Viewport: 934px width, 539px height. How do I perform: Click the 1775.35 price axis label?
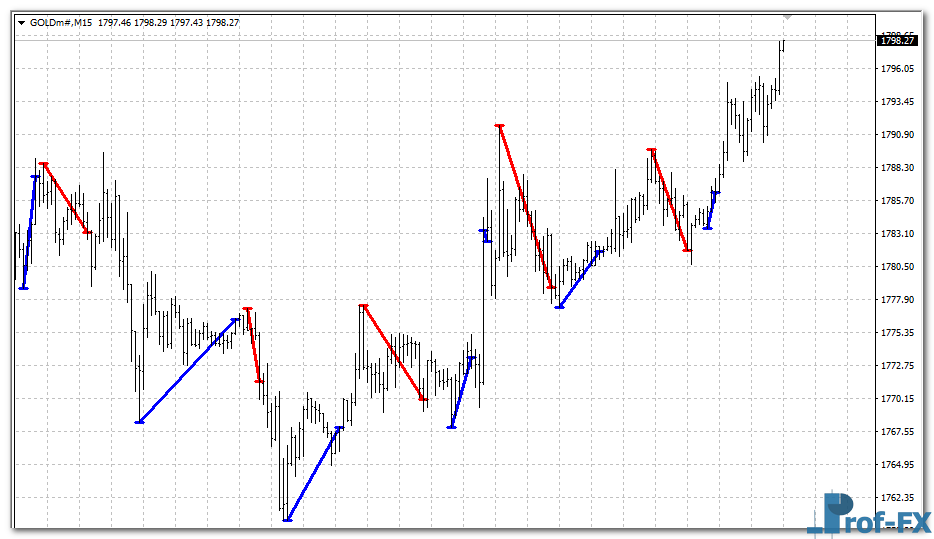click(x=897, y=333)
